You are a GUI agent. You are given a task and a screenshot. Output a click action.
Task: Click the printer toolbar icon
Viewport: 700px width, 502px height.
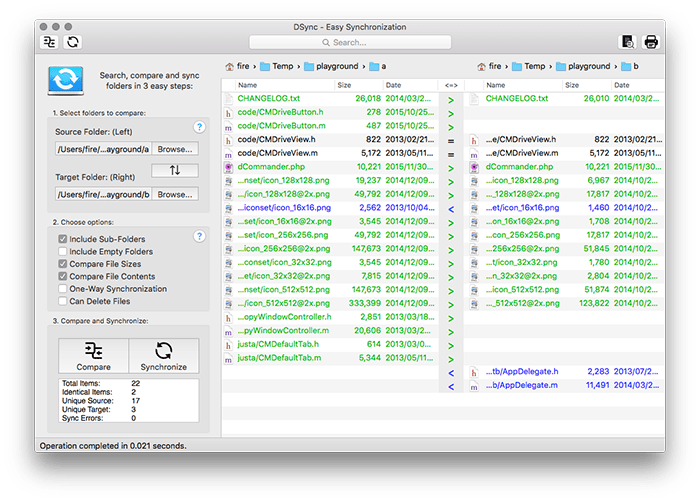(651, 42)
